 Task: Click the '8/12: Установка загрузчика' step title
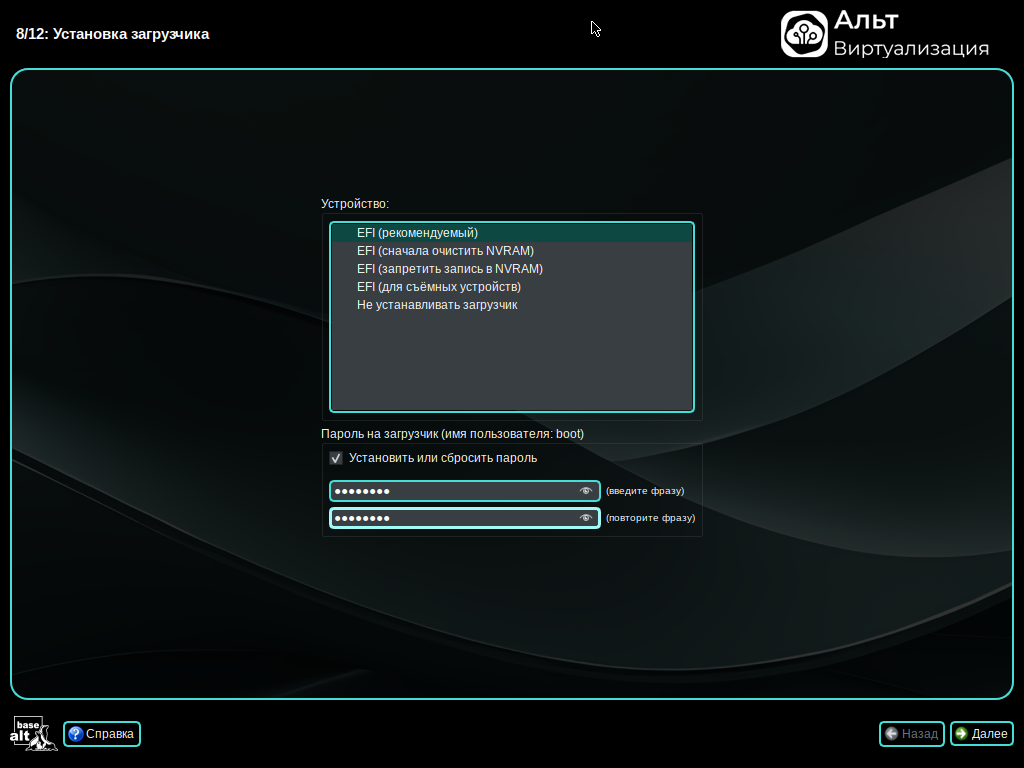pos(113,34)
